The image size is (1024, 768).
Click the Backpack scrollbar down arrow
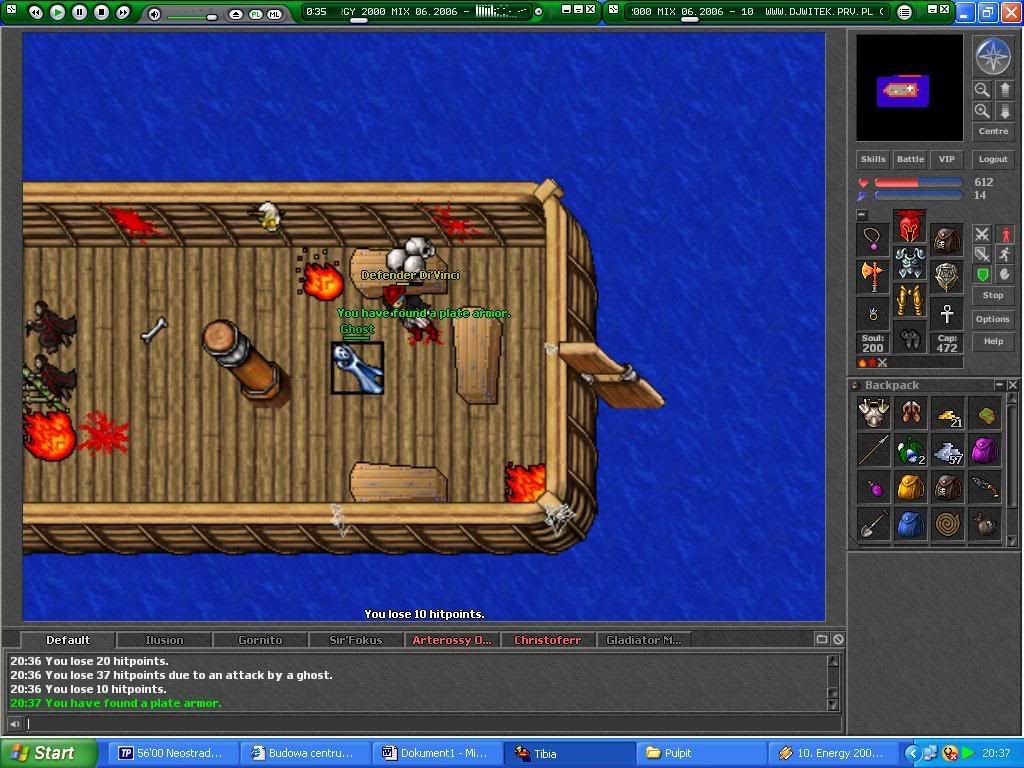point(1012,541)
